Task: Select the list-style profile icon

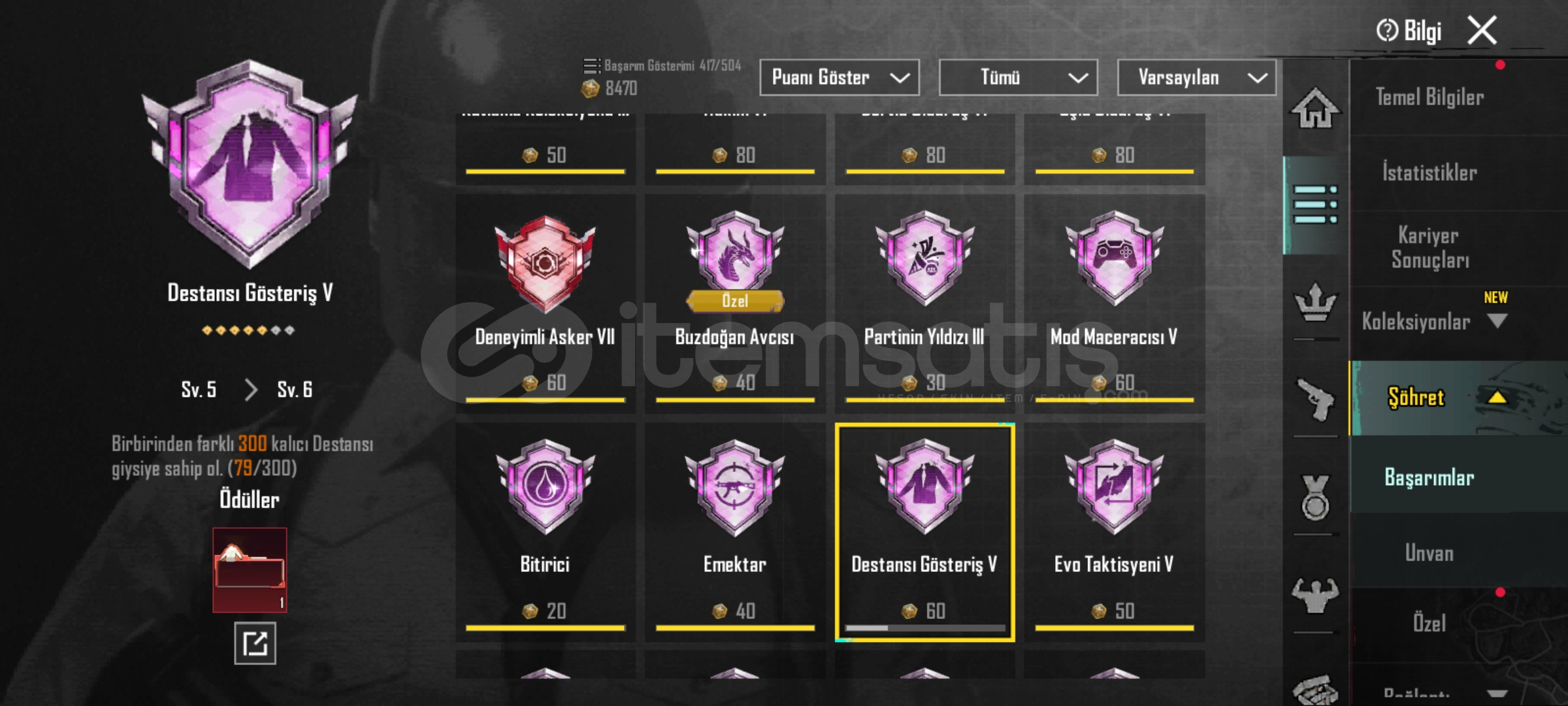Action: point(1315,205)
